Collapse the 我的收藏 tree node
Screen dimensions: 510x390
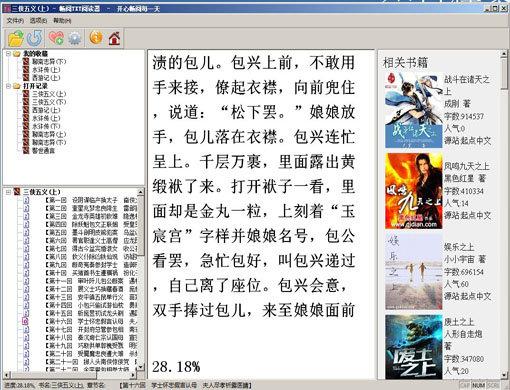(8, 54)
